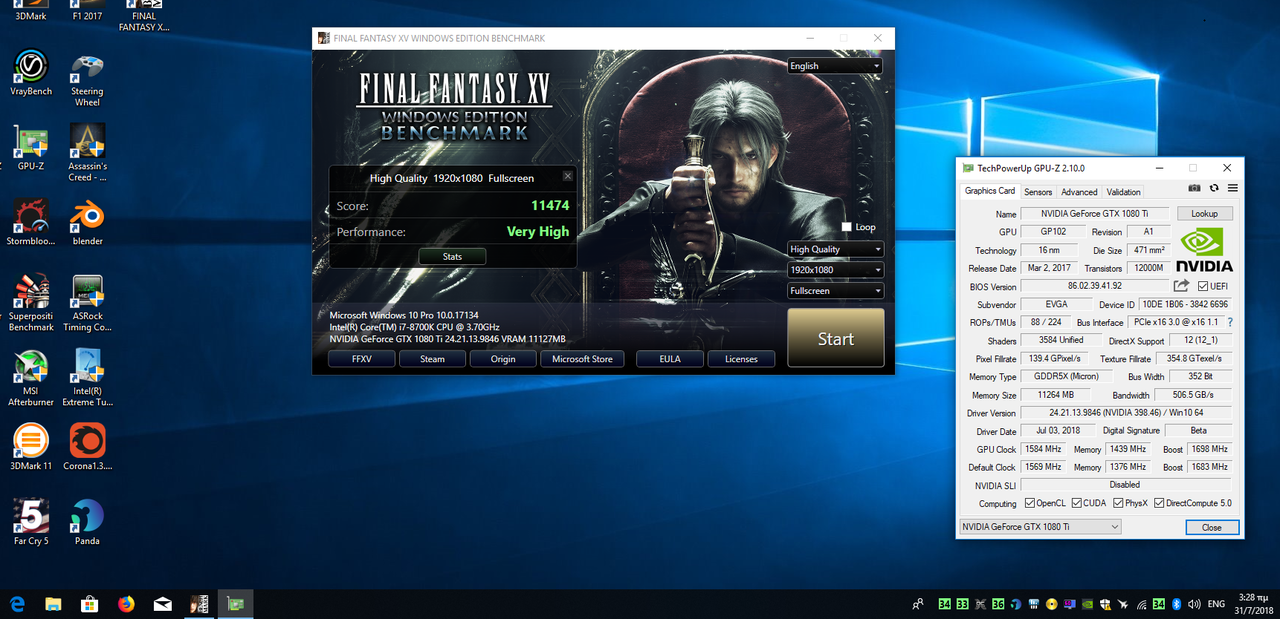This screenshot has height=619, width=1280.
Task: Click the score value 11474
Action: (550, 206)
